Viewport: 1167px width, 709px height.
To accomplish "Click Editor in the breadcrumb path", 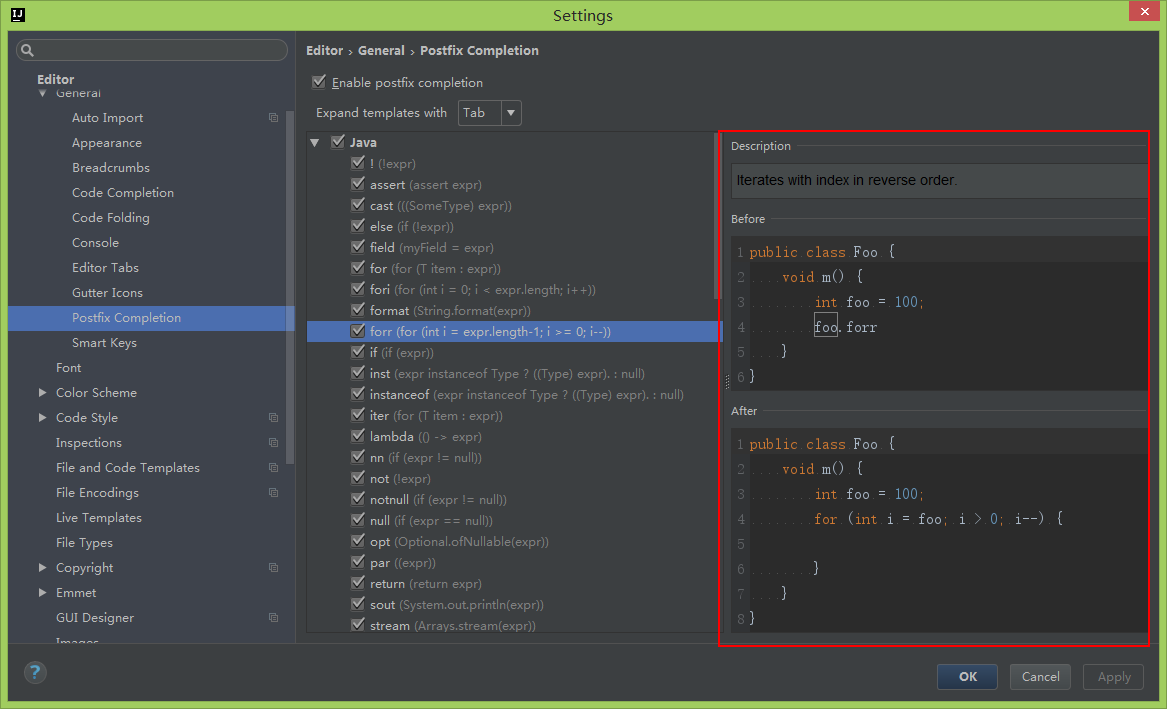I will pos(324,51).
